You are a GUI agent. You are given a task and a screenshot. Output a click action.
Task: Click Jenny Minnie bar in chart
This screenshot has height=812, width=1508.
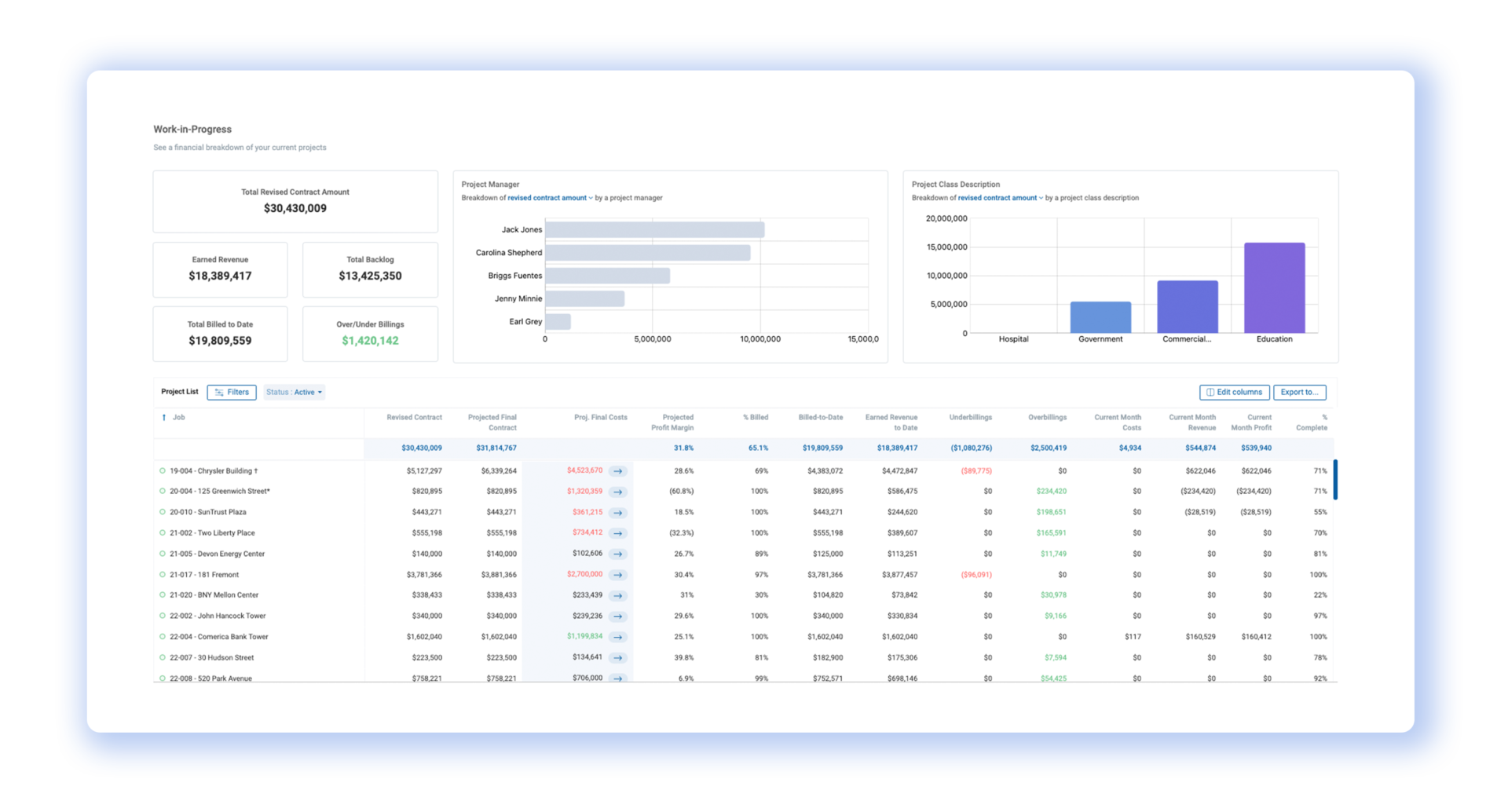pyautogui.click(x=584, y=298)
